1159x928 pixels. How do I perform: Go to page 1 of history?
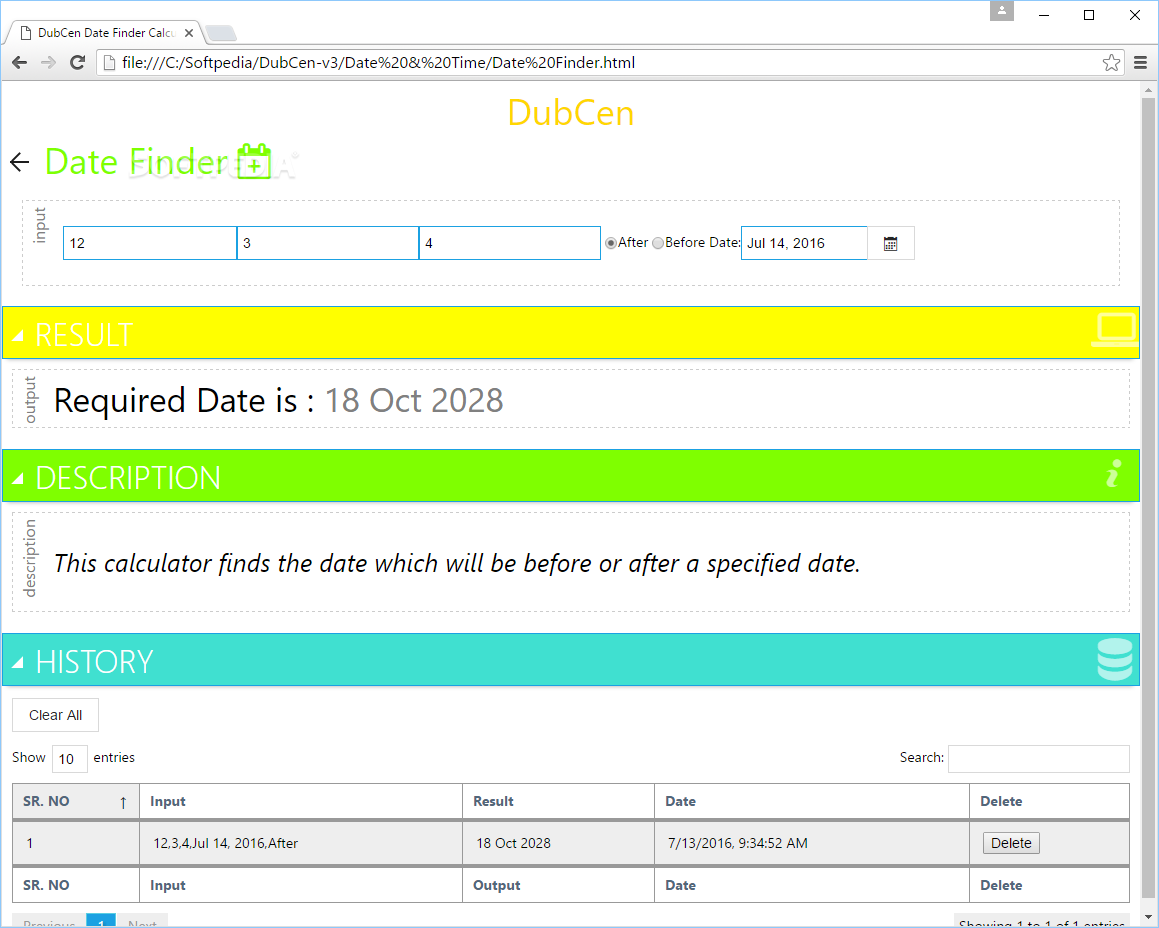(101, 921)
